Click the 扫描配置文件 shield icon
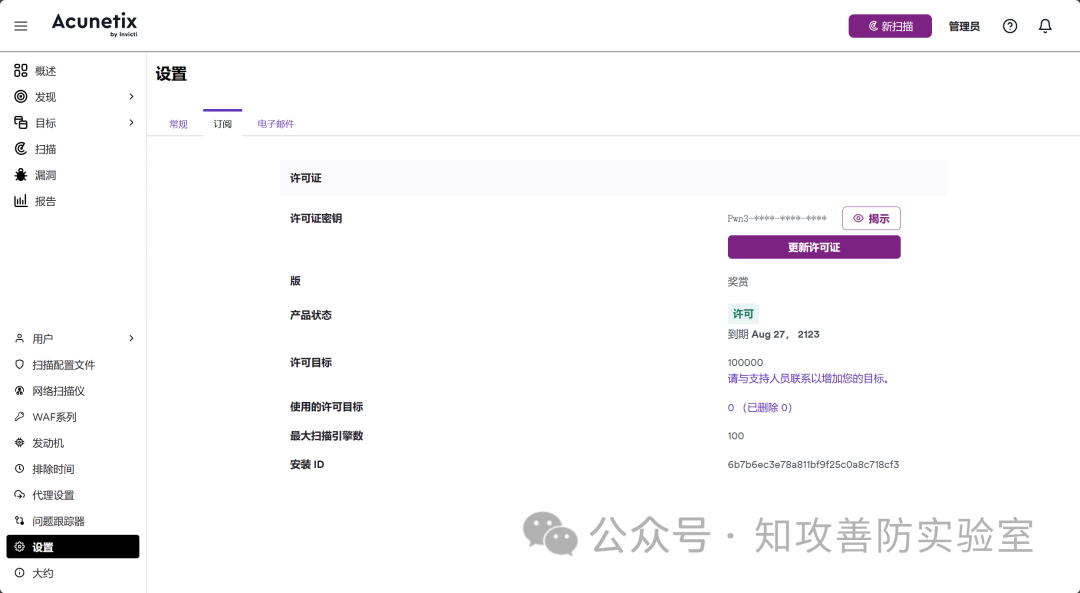 [19, 364]
